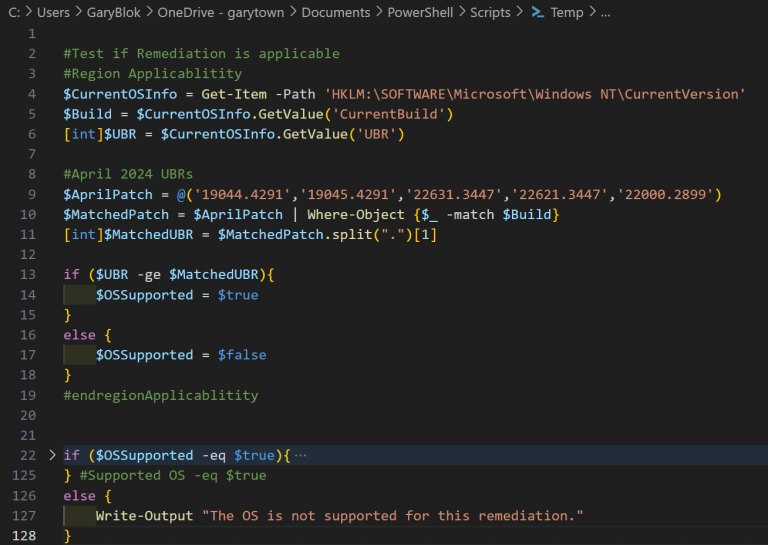Open the PowerShell breadcrumb folder
Screen dimensions: 768x545
[x=420, y=12]
